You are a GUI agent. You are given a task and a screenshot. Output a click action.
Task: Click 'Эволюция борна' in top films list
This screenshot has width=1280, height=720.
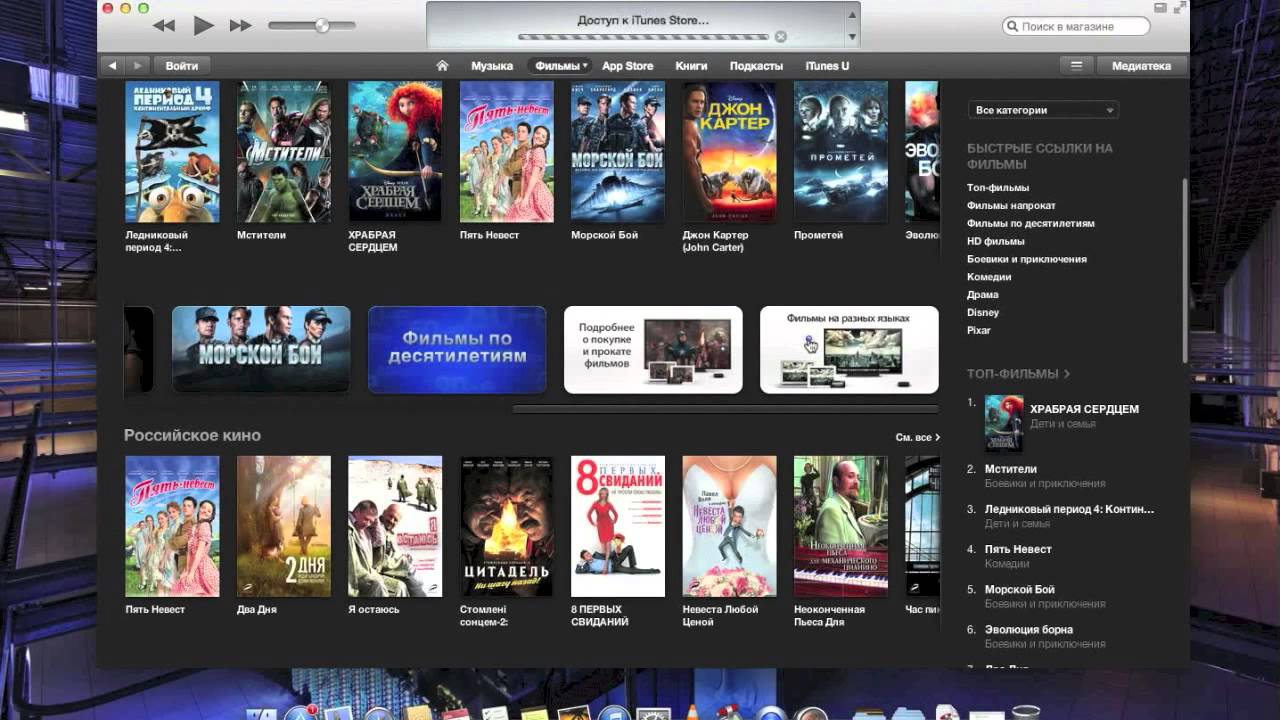click(x=1029, y=629)
